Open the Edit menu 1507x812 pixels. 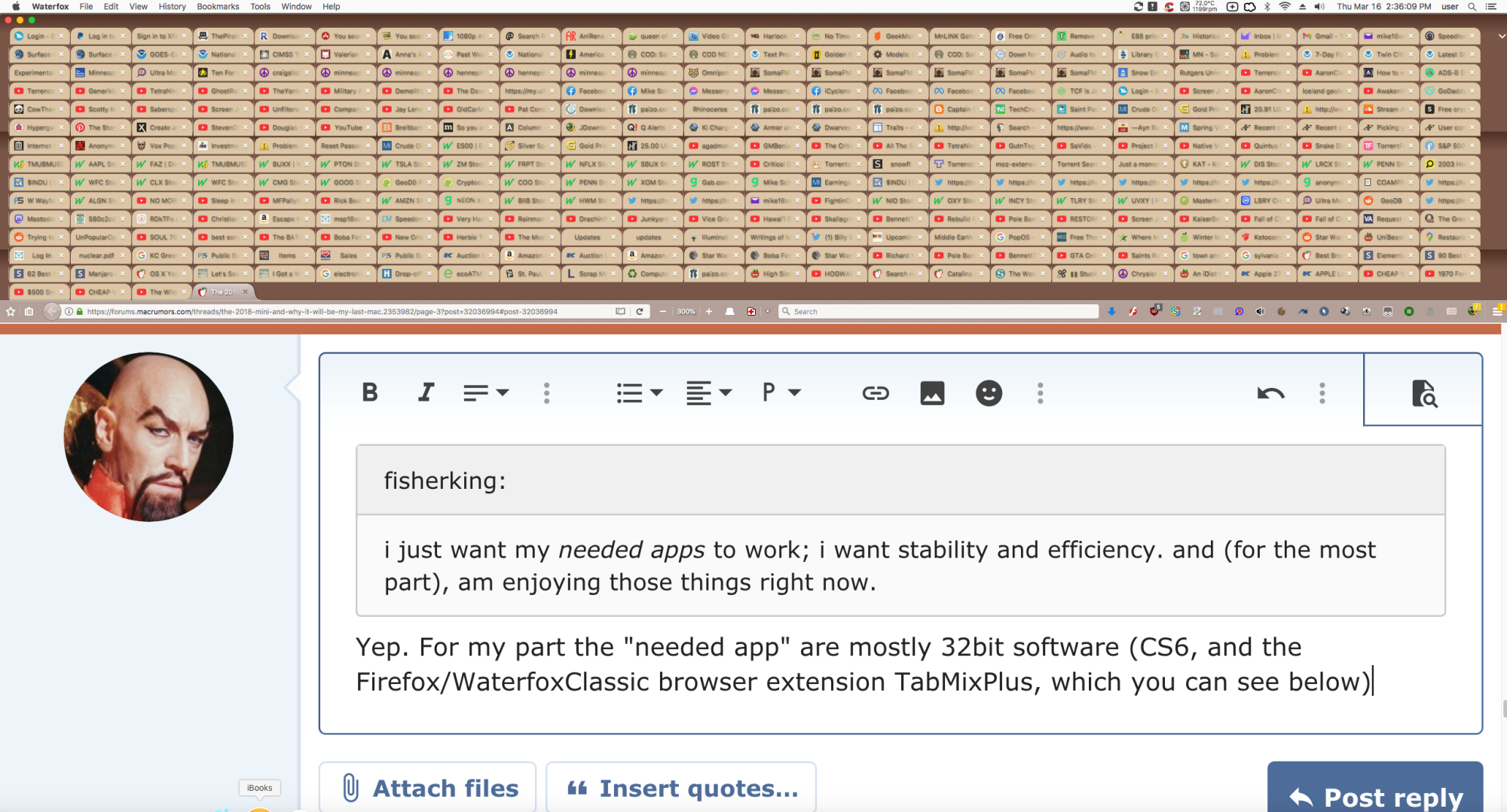(112, 6)
